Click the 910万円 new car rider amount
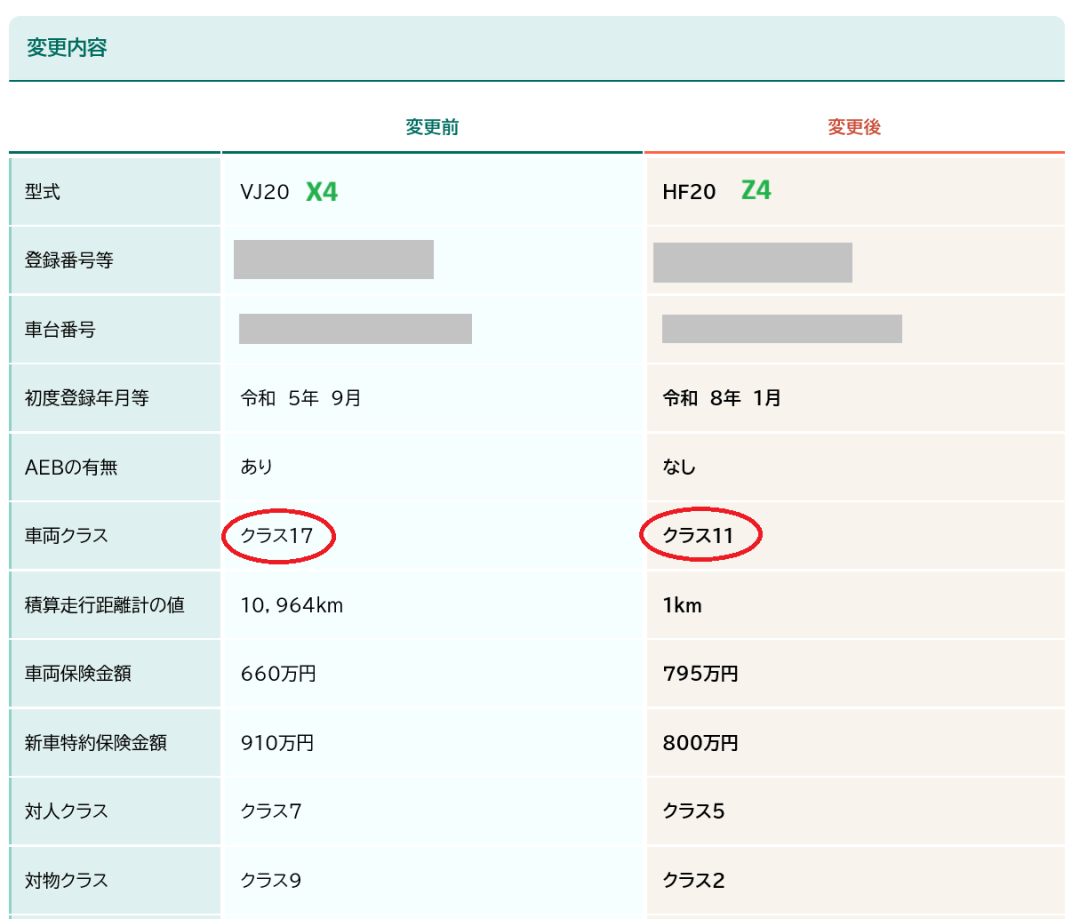 click(277, 743)
